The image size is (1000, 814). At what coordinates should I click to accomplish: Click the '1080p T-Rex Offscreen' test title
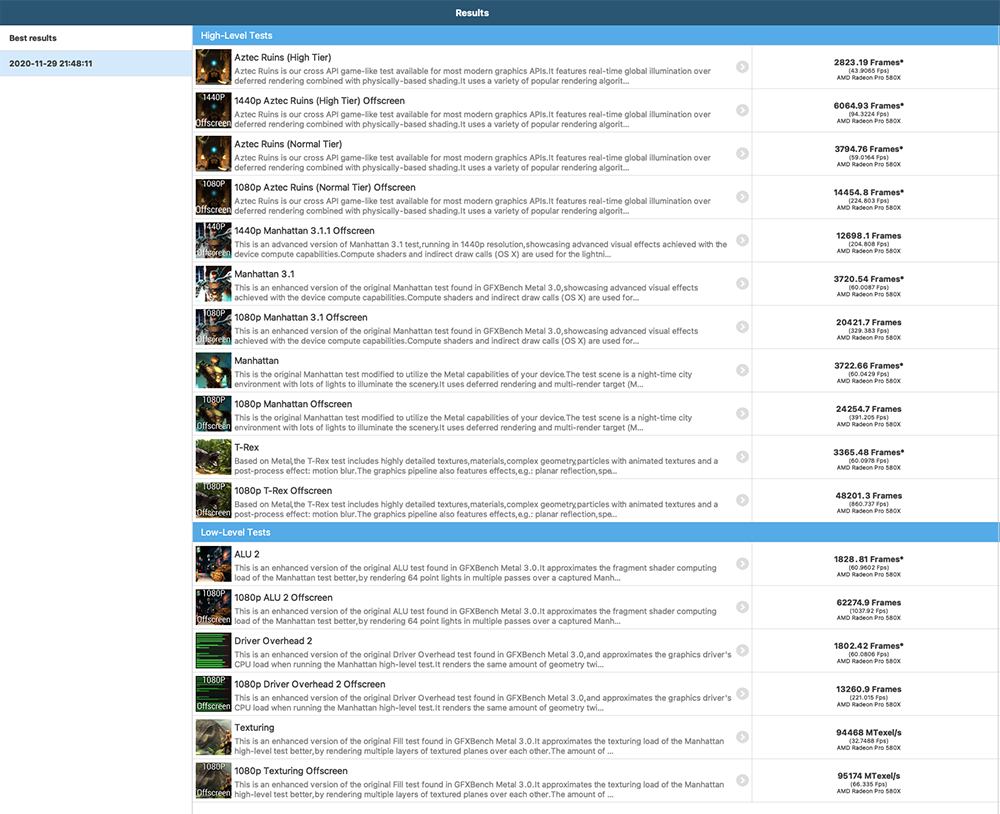283,491
